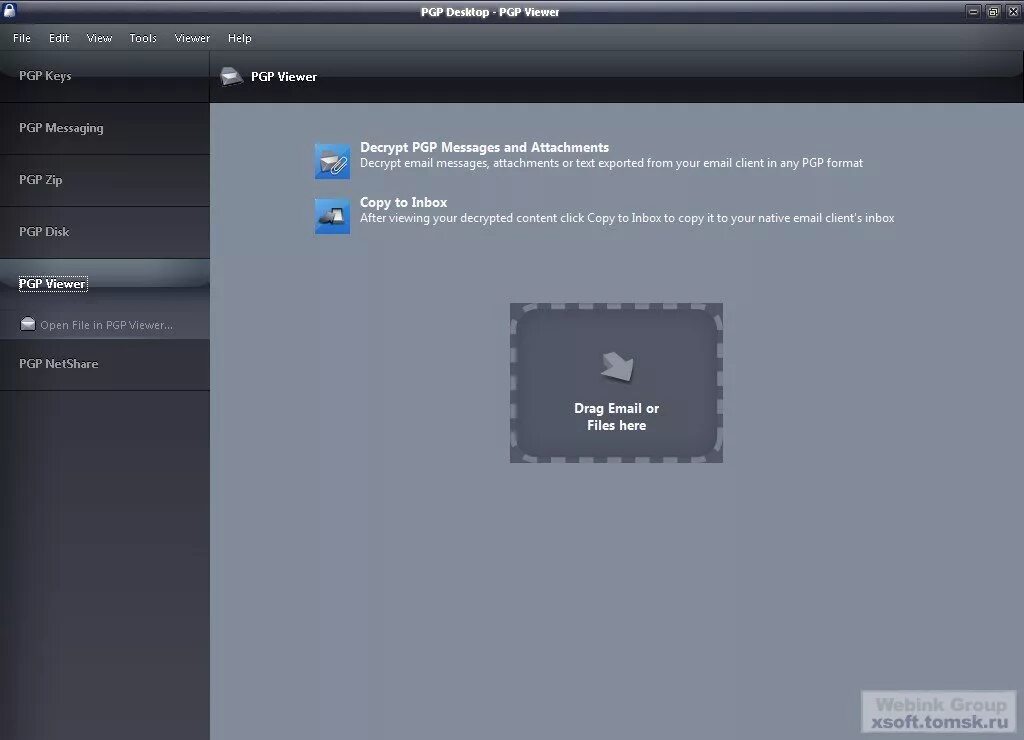Click the Copy to Inbox icon
This screenshot has height=740, width=1024.
point(332,216)
